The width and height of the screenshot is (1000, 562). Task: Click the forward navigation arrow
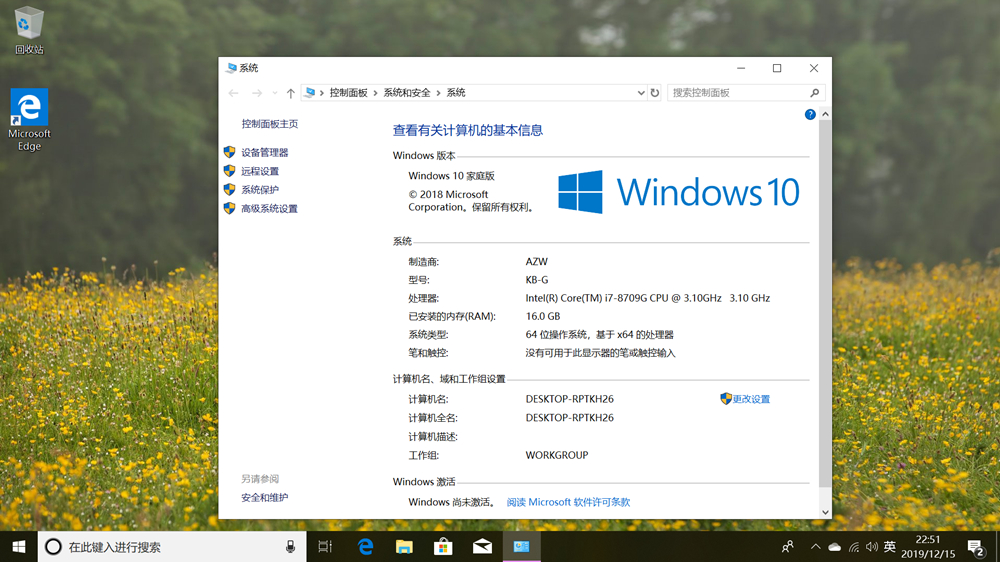[x=256, y=93]
